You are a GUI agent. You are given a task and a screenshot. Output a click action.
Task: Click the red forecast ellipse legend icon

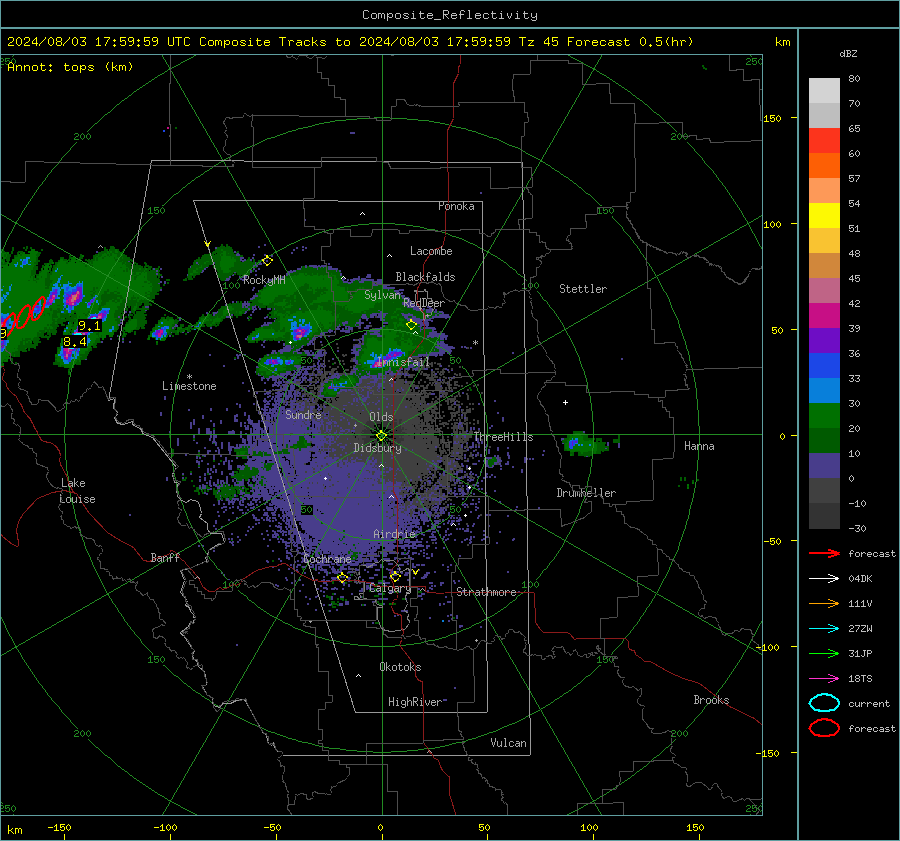point(824,728)
